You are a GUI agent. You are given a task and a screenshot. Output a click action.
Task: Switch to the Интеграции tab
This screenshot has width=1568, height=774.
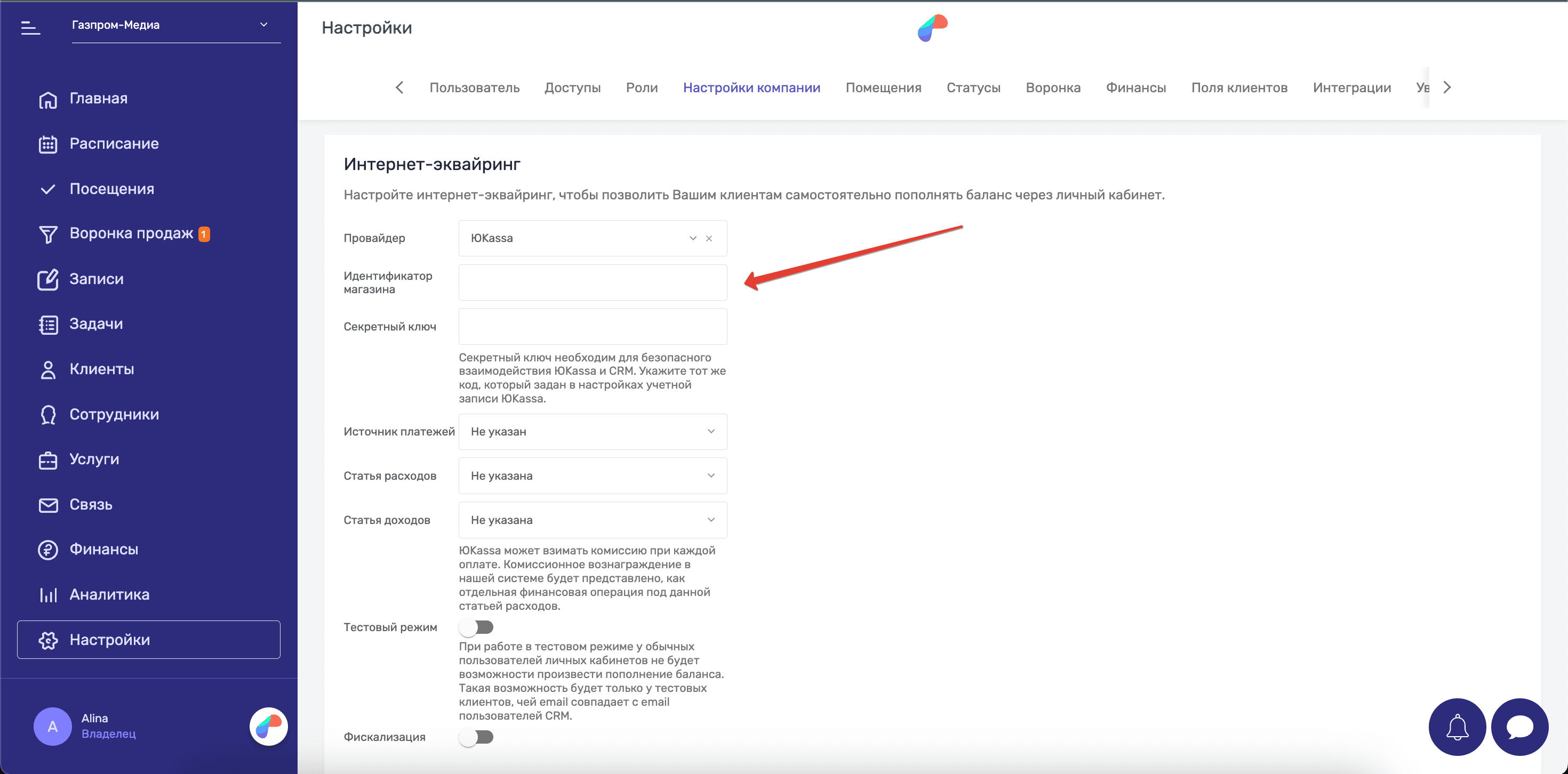[1351, 87]
